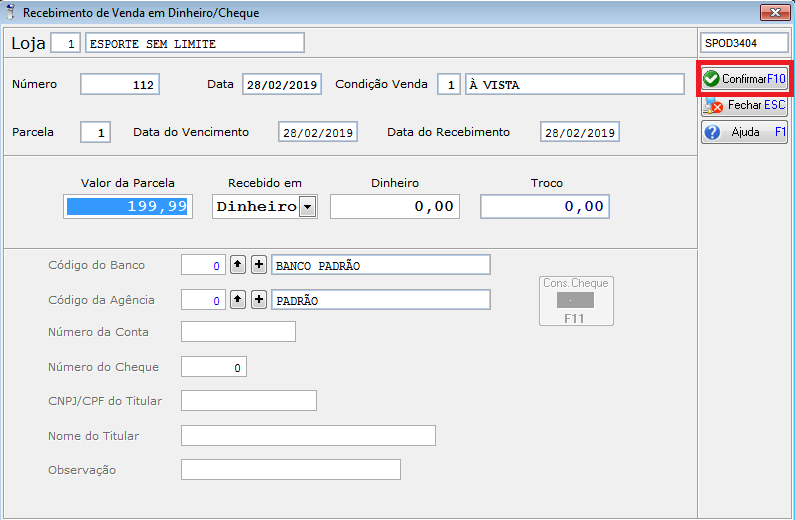Click the application icon in the title bar
Screen dimensions: 795x520
10,12
